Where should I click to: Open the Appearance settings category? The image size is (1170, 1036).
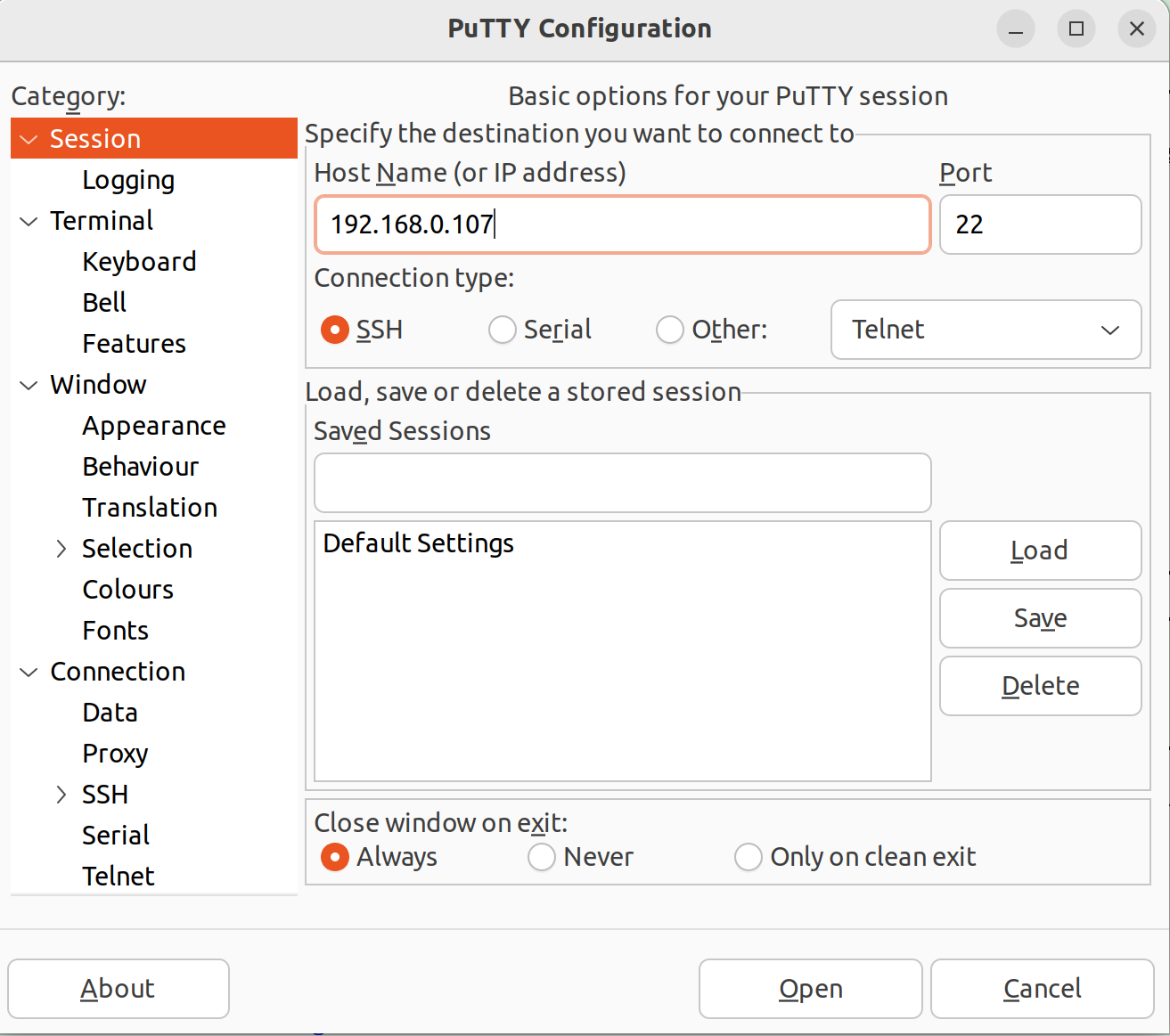point(154,426)
